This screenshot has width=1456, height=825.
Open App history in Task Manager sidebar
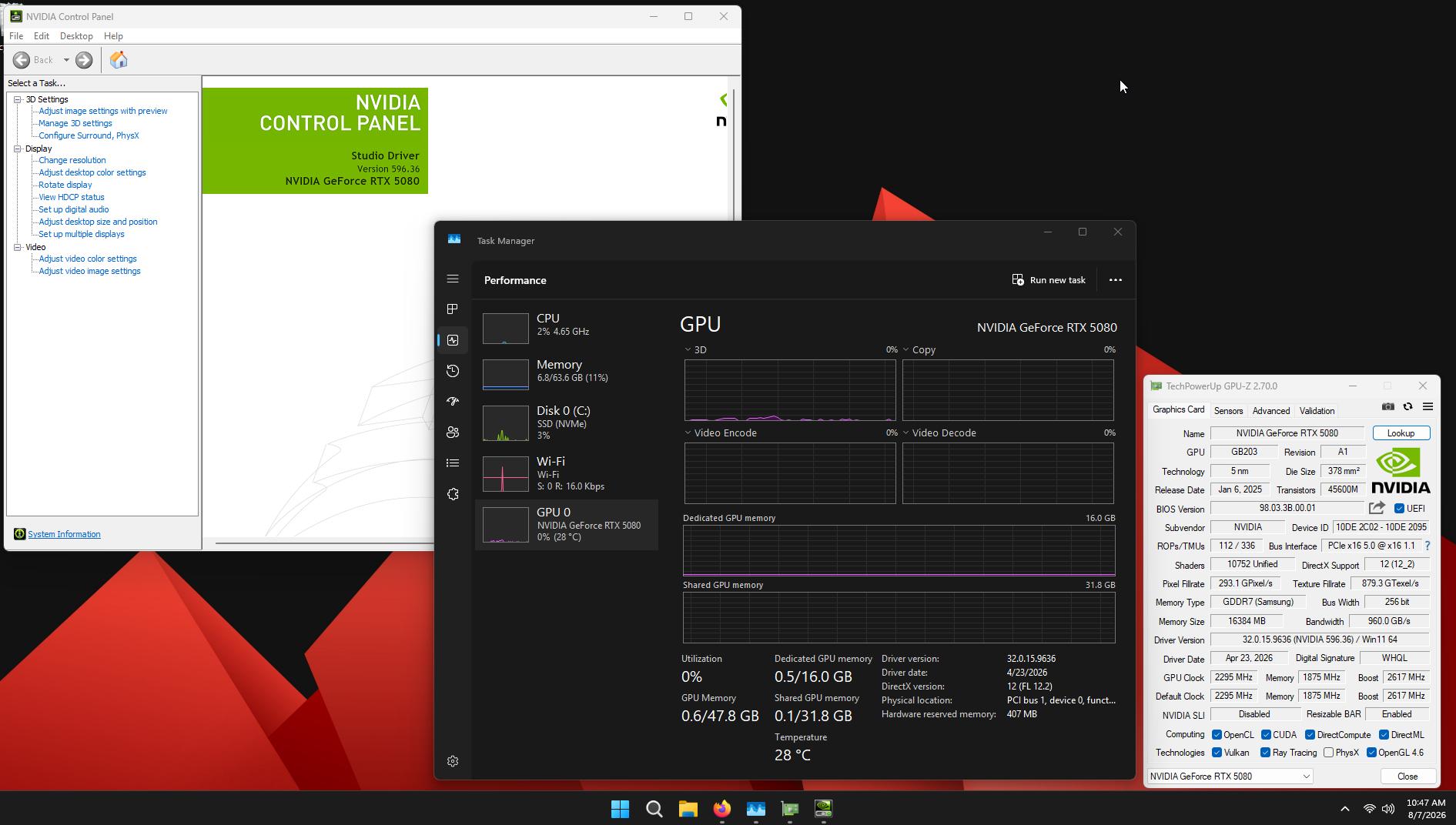pos(453,371)
